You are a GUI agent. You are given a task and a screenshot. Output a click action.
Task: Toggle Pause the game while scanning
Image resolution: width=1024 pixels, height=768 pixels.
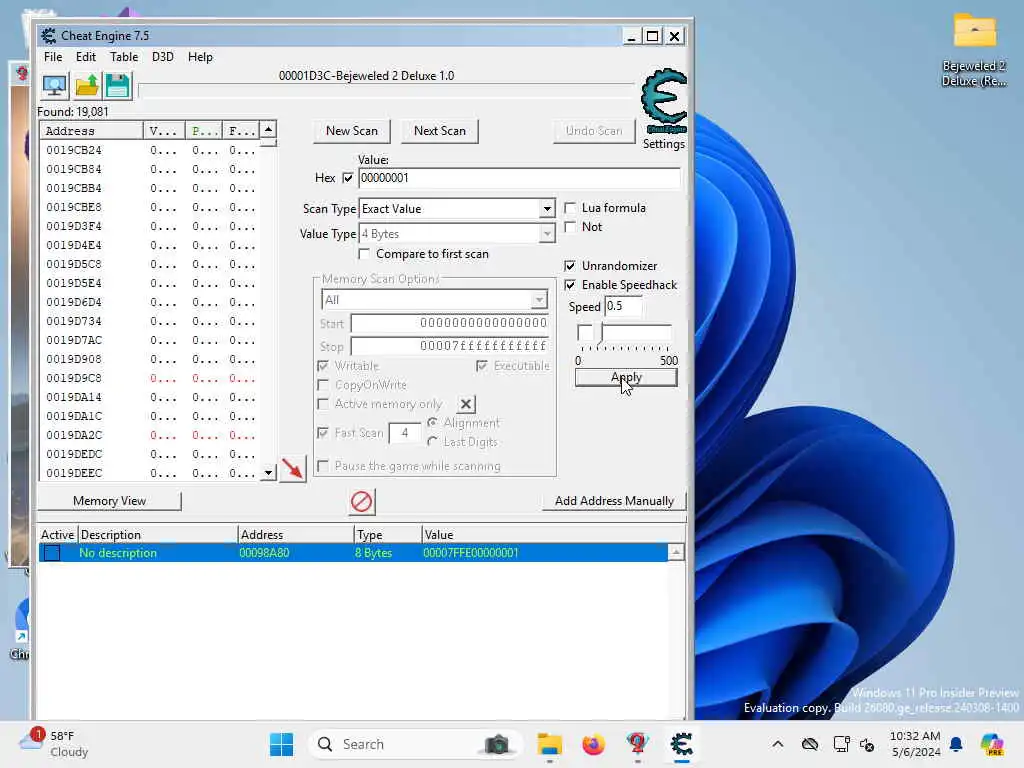click(323, 466)
